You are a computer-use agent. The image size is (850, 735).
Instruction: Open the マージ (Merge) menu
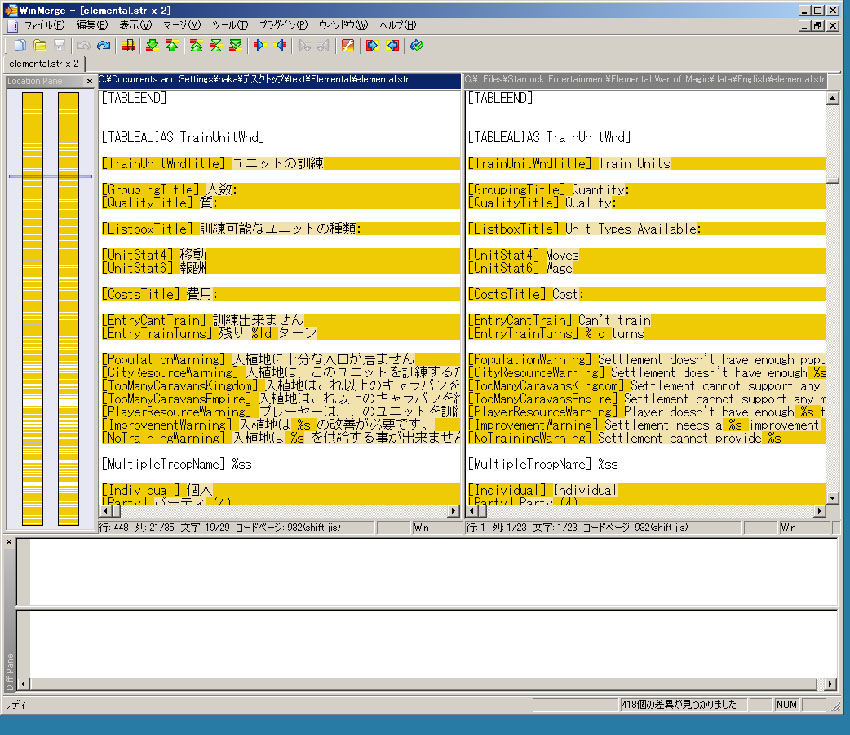tap(181, 24)
